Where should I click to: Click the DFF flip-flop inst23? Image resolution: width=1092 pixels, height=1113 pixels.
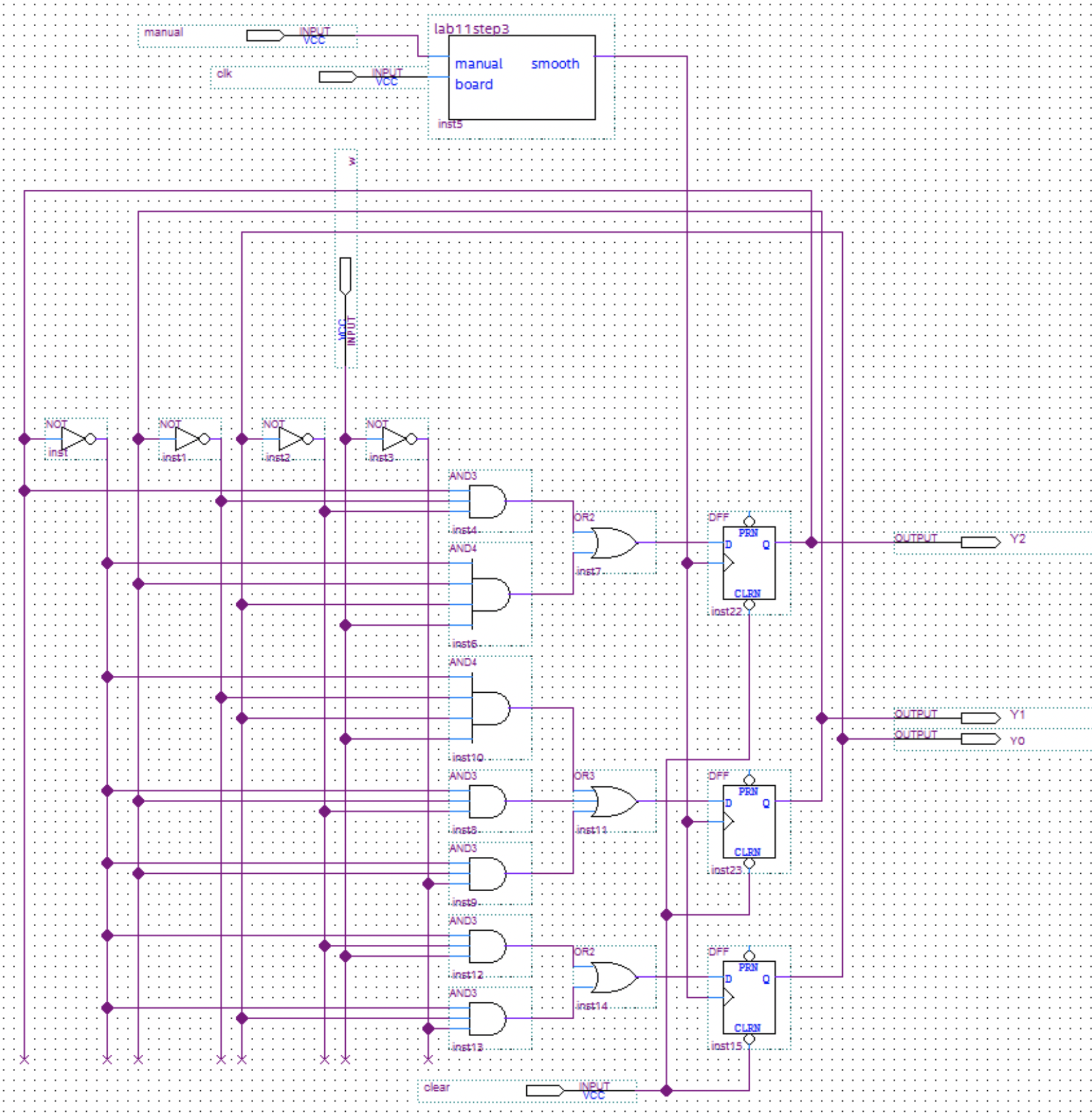click(749, 821)
